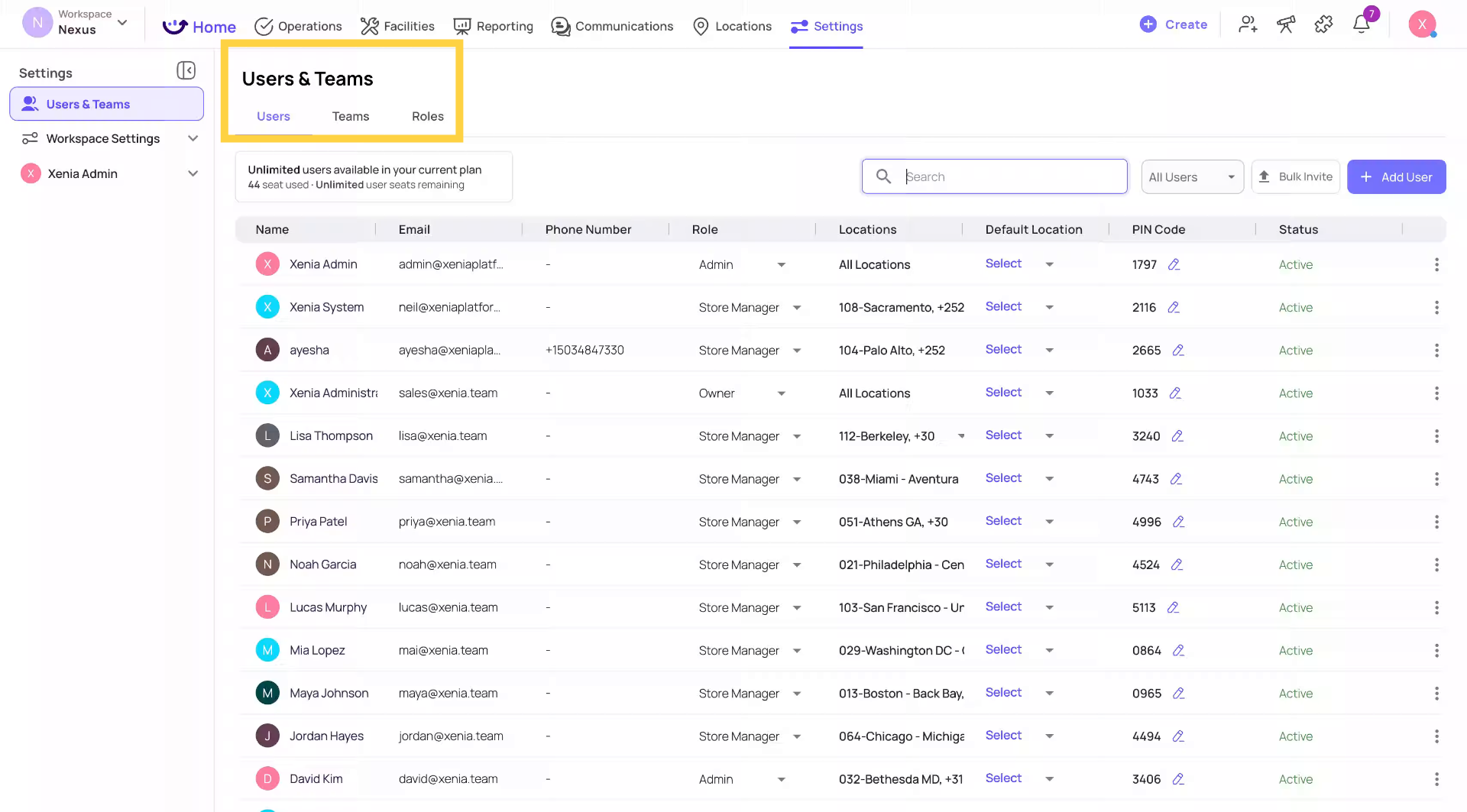1467x812 pixels.
Task: Switch to the Teams tab
Action: click(351, 116)
